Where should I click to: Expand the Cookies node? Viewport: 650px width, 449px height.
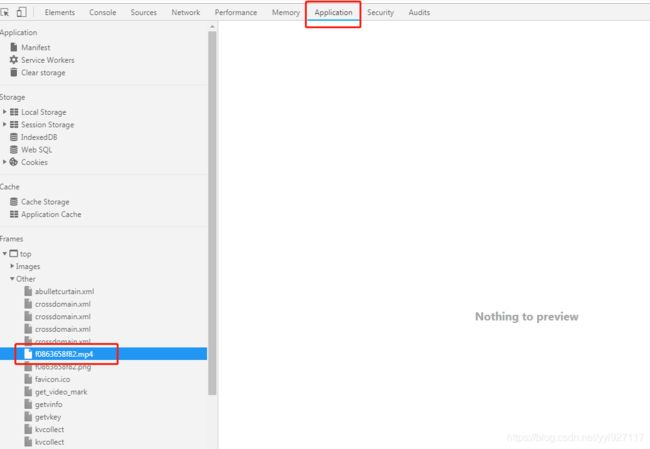5,162
